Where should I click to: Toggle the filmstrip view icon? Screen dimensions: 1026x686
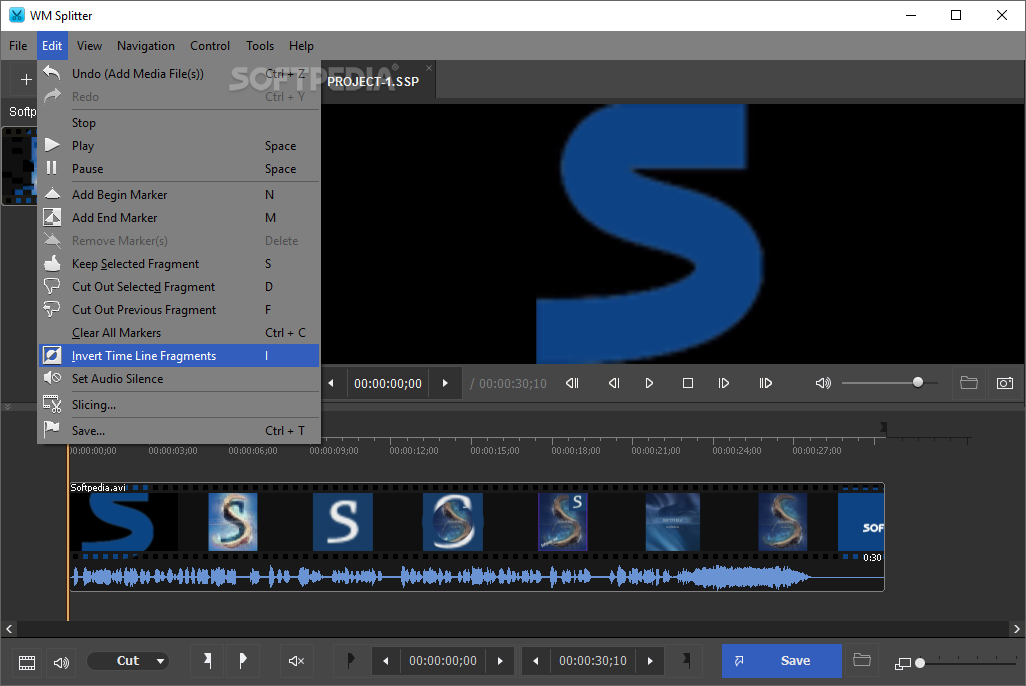click(x=27, y=662)
